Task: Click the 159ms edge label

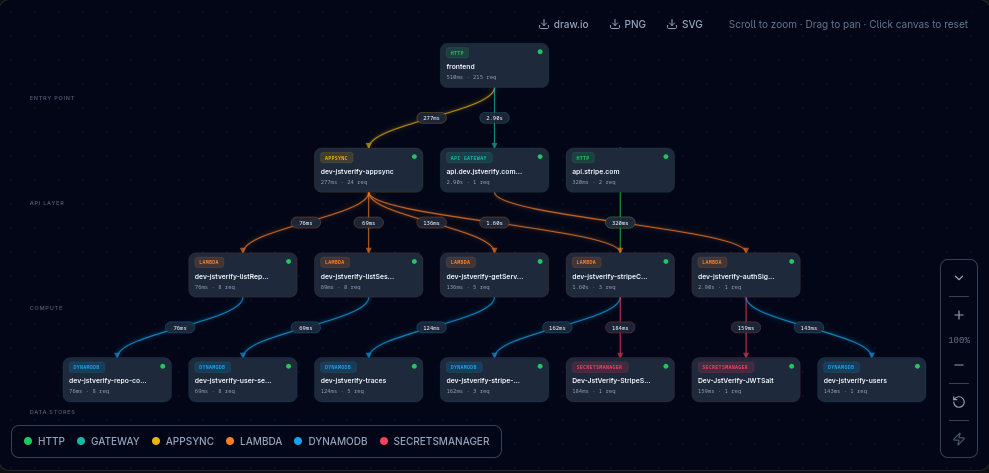Action: tap(746, 327)
